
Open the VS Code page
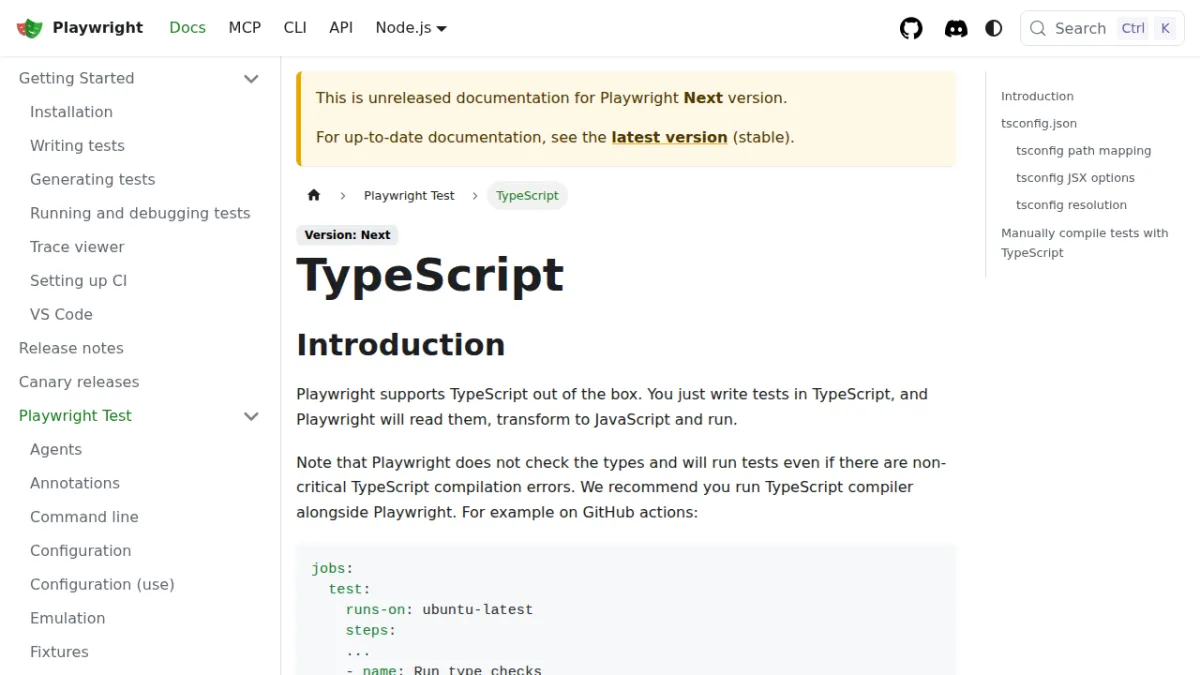(x=61, y=314)
